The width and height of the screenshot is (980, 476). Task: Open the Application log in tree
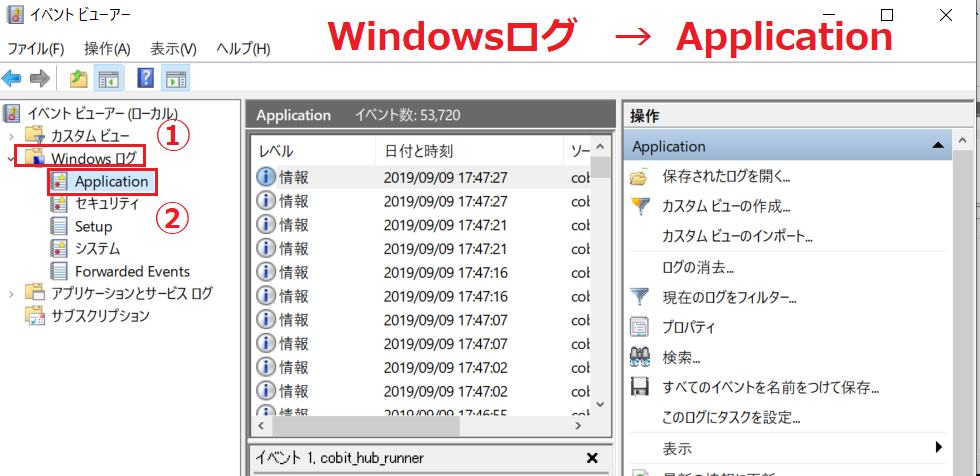click(x=111, y=181)
